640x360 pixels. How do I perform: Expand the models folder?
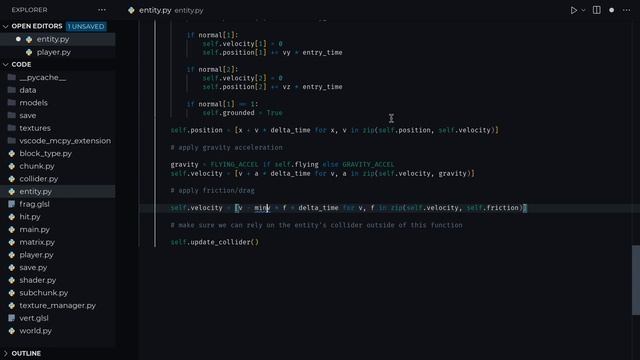pyautogui.click(x=33, y=103)
